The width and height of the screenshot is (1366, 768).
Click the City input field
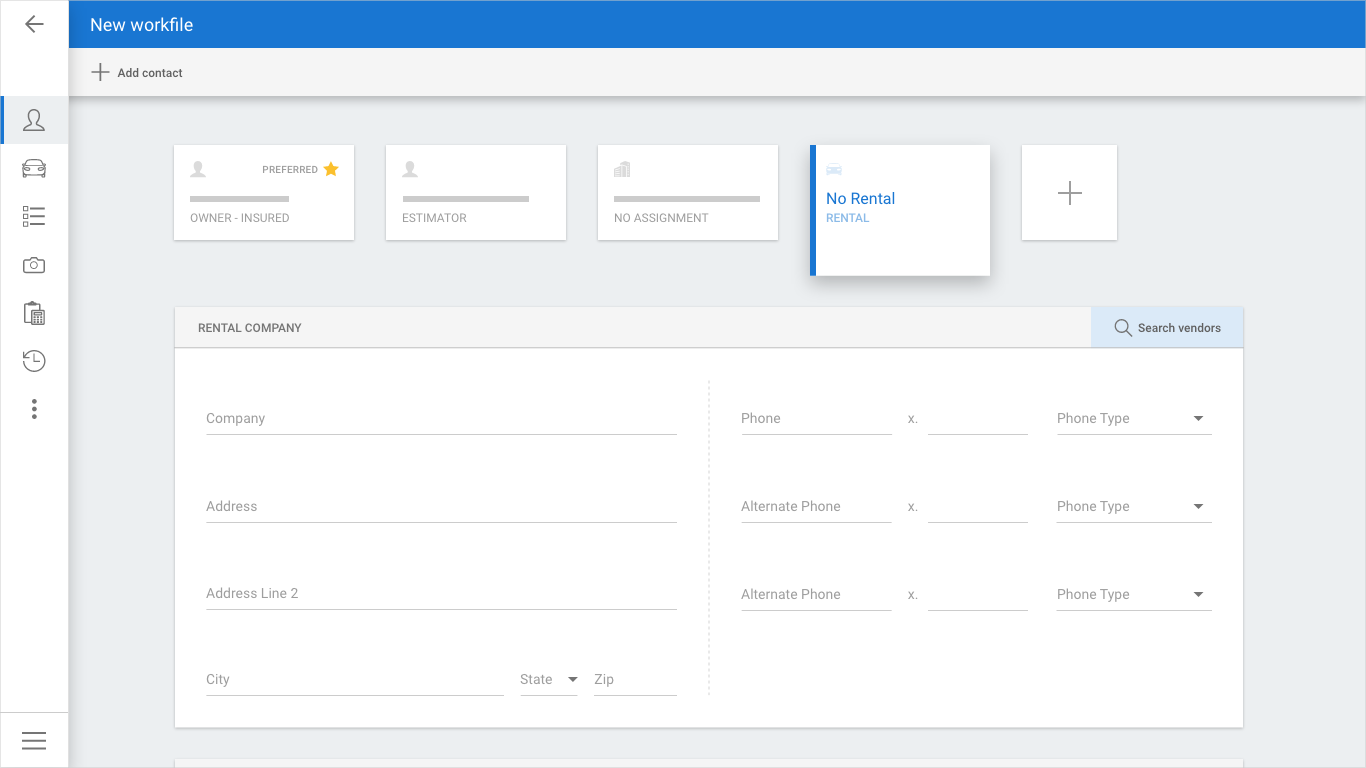pyautogui.click(x=355, y=680)
